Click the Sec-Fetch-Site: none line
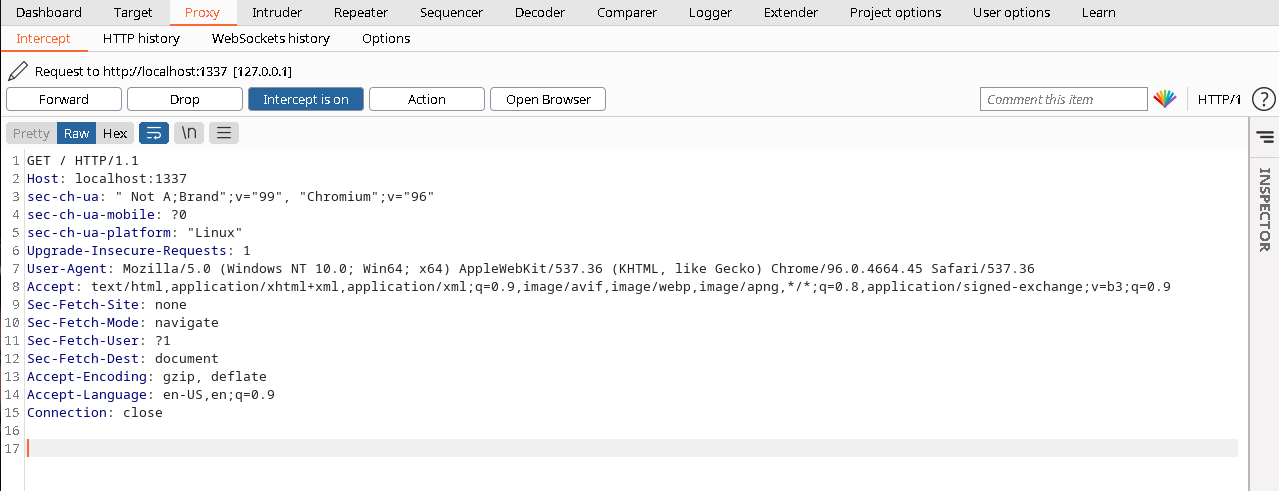This screenshot has height=491, width=1279. pyautogui.click(x=107, y=304)
